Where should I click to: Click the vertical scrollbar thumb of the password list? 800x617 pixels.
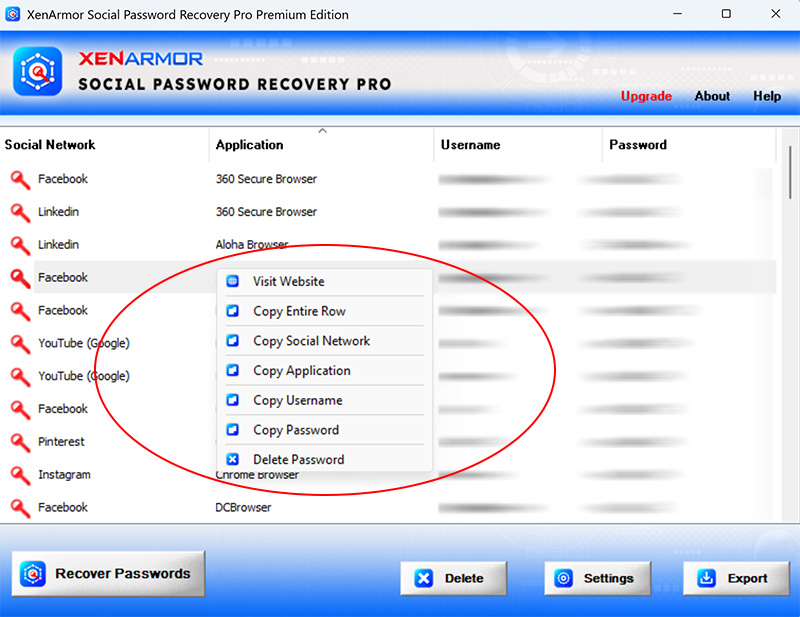click(x=790, y=172)
